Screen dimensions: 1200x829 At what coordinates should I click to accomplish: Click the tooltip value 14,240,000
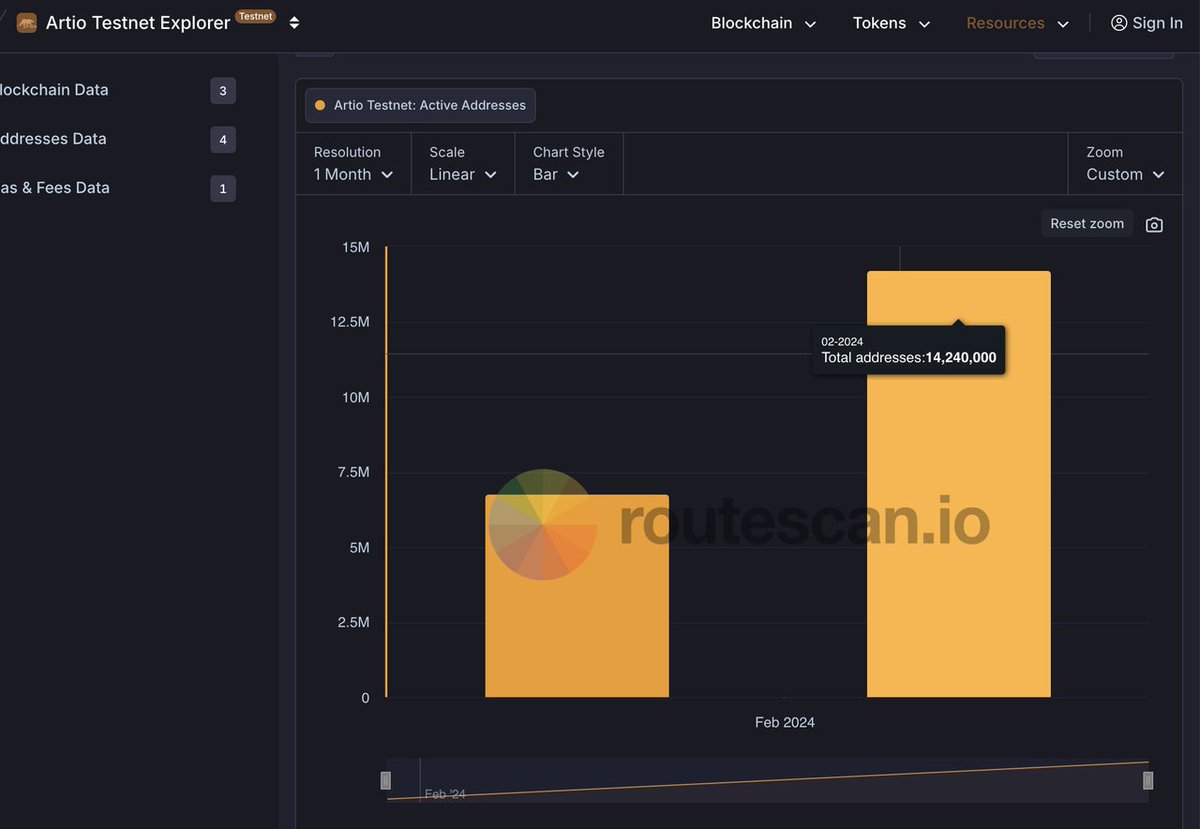[960, 357]
